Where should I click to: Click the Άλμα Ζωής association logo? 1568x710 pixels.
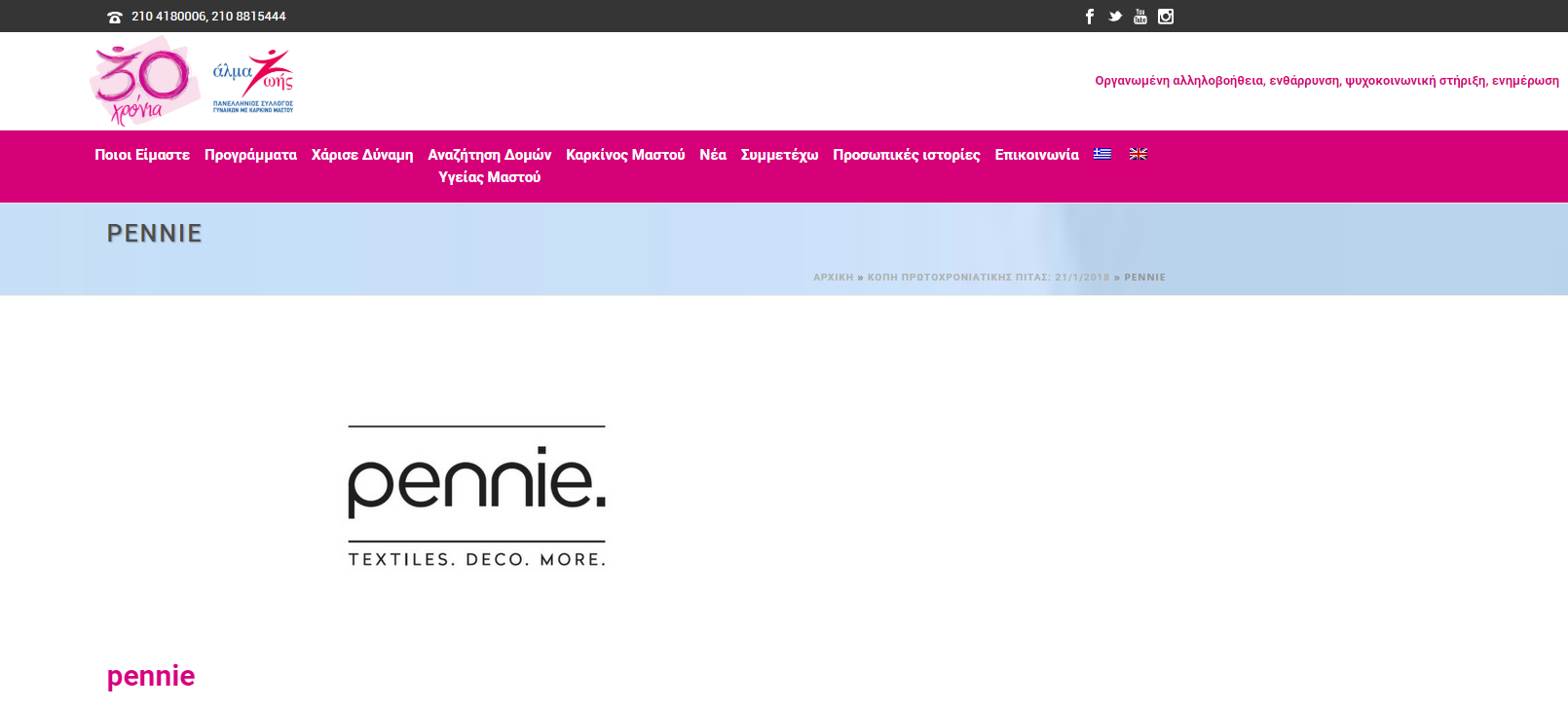point(253,82)
